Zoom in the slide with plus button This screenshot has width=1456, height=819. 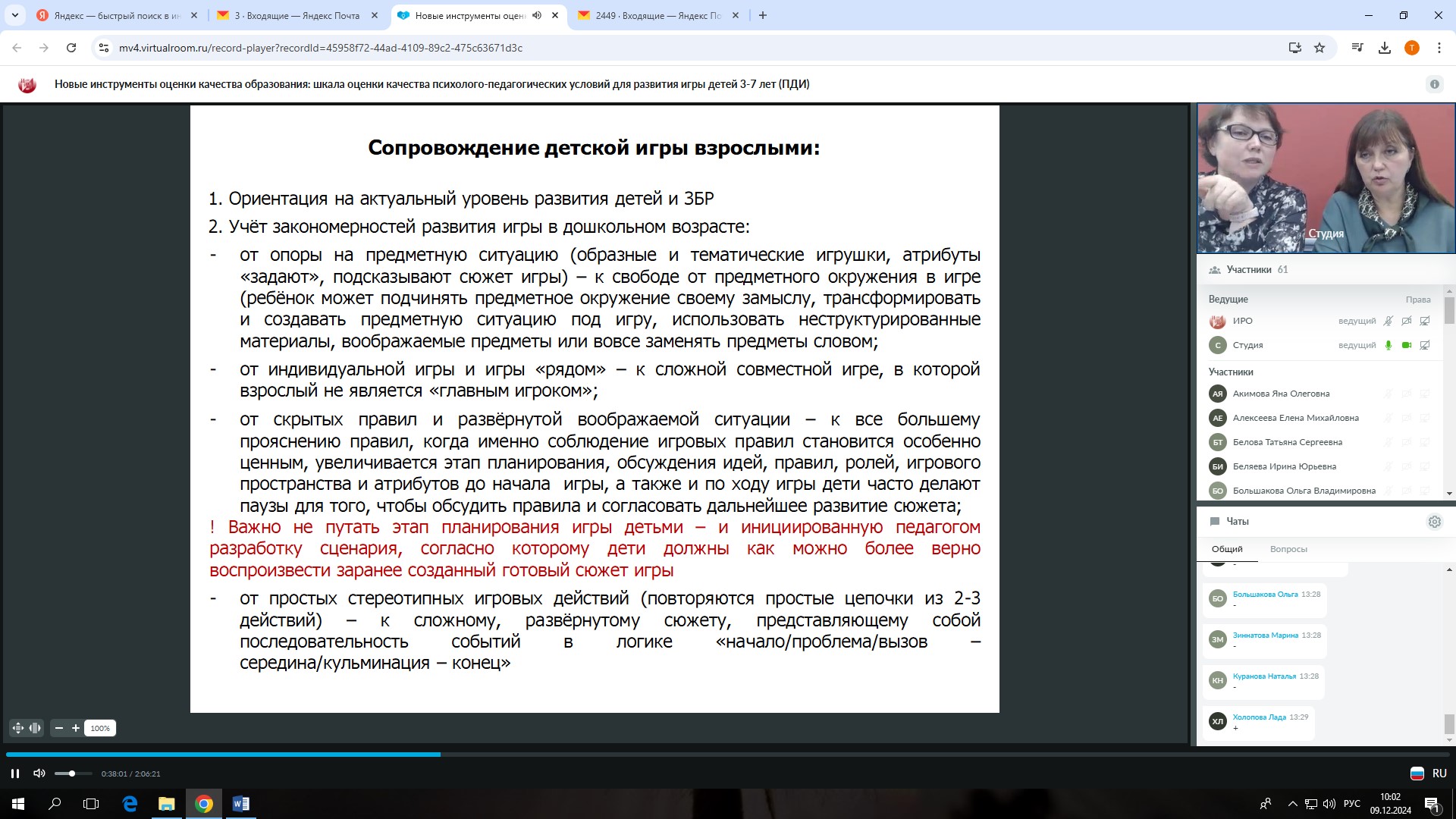point(76,728)
